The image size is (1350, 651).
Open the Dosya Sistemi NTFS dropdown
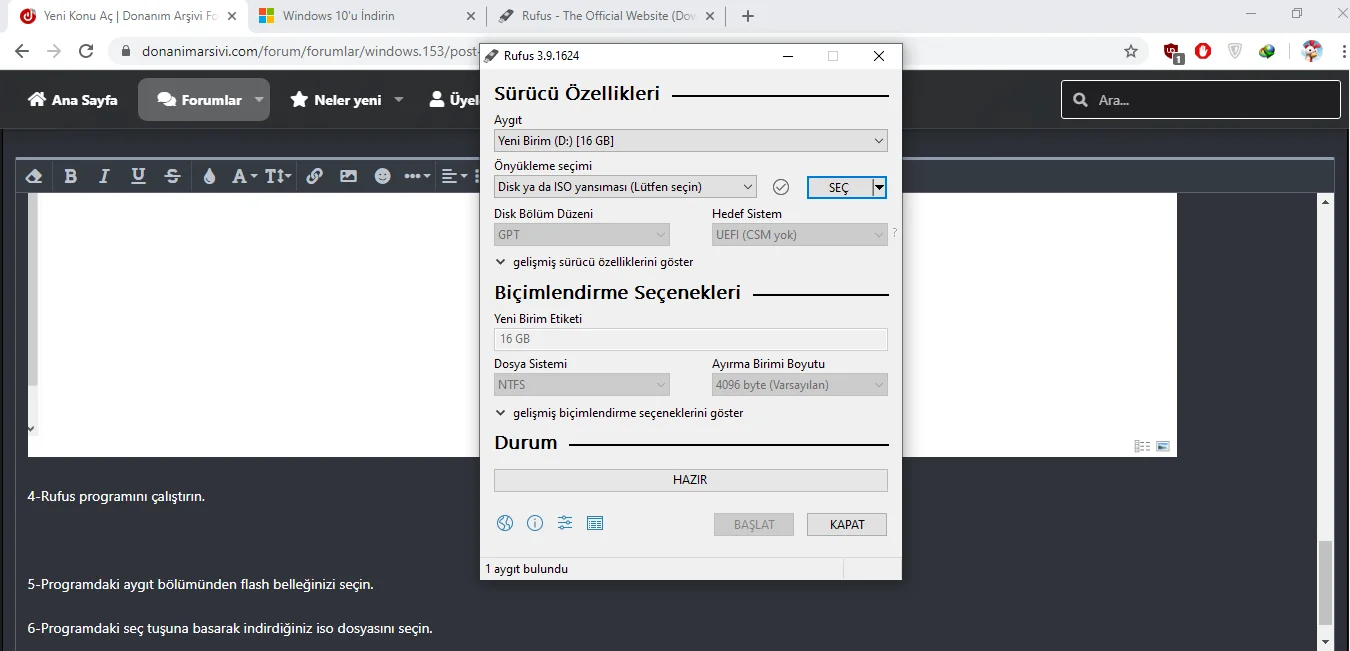pos(582,385)
